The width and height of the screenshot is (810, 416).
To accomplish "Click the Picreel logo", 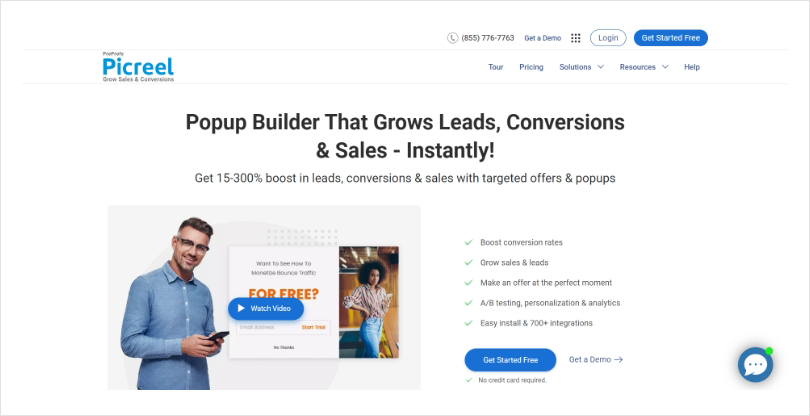I will point(138,67).
